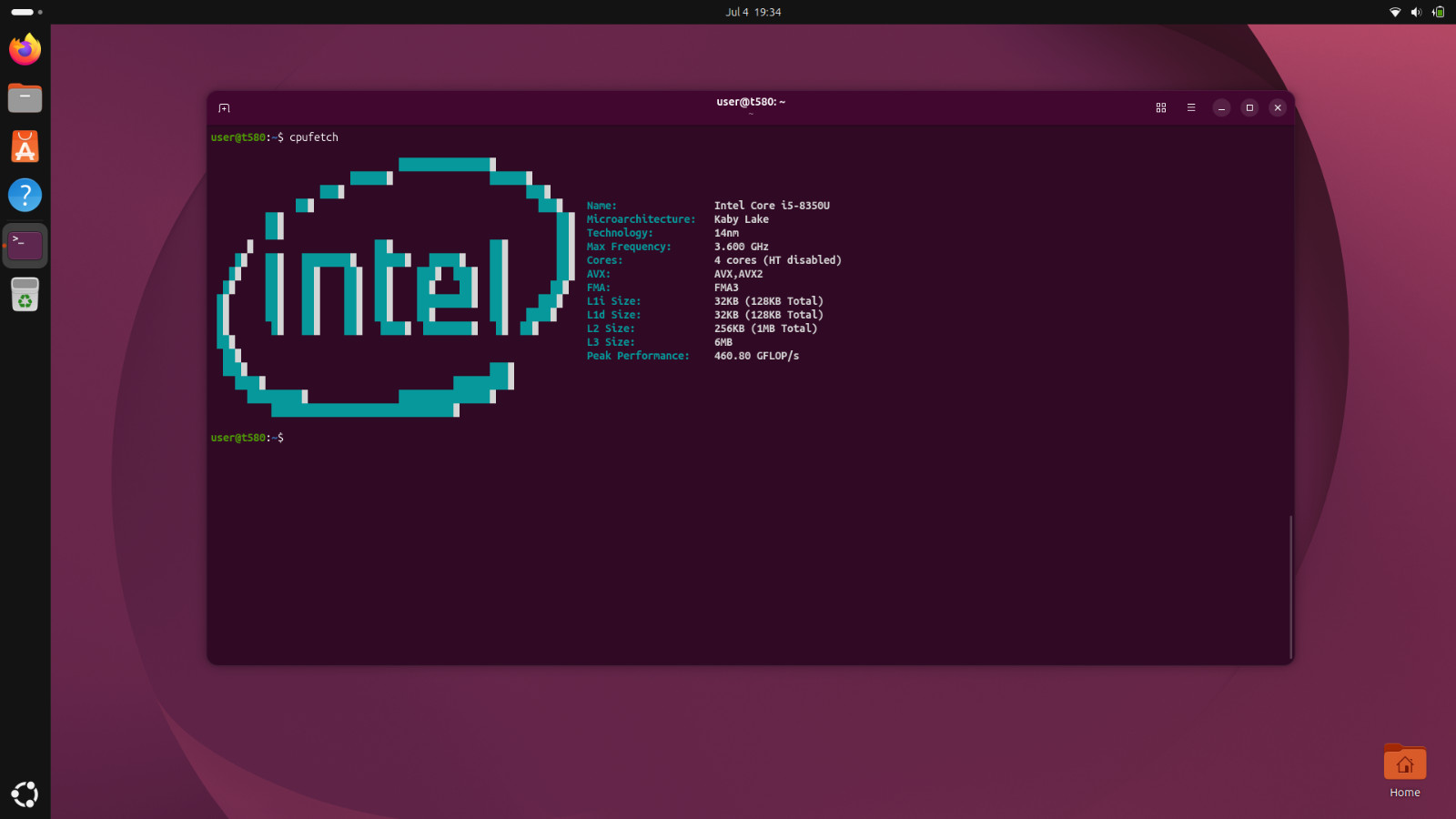
Task: Click the volume indicator in top bar
Action: point(1416,12)
